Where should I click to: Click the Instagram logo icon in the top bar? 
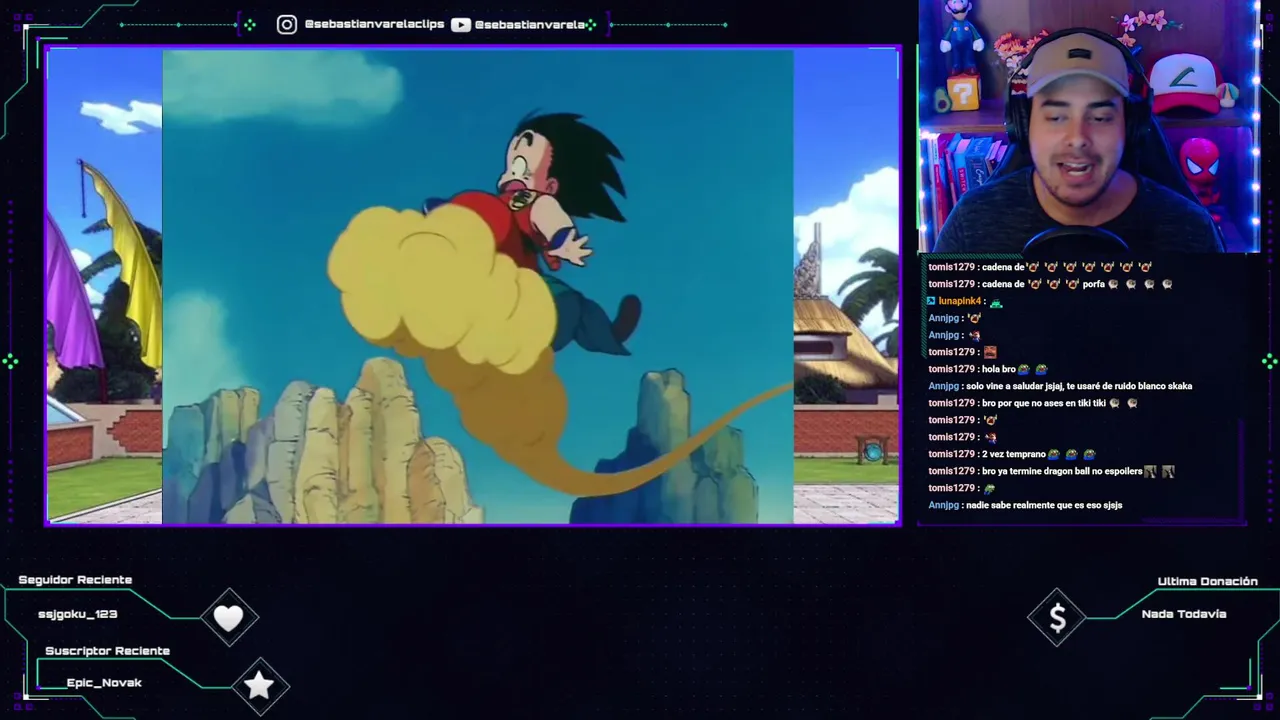pyautogui.click(x=287, y=24)
